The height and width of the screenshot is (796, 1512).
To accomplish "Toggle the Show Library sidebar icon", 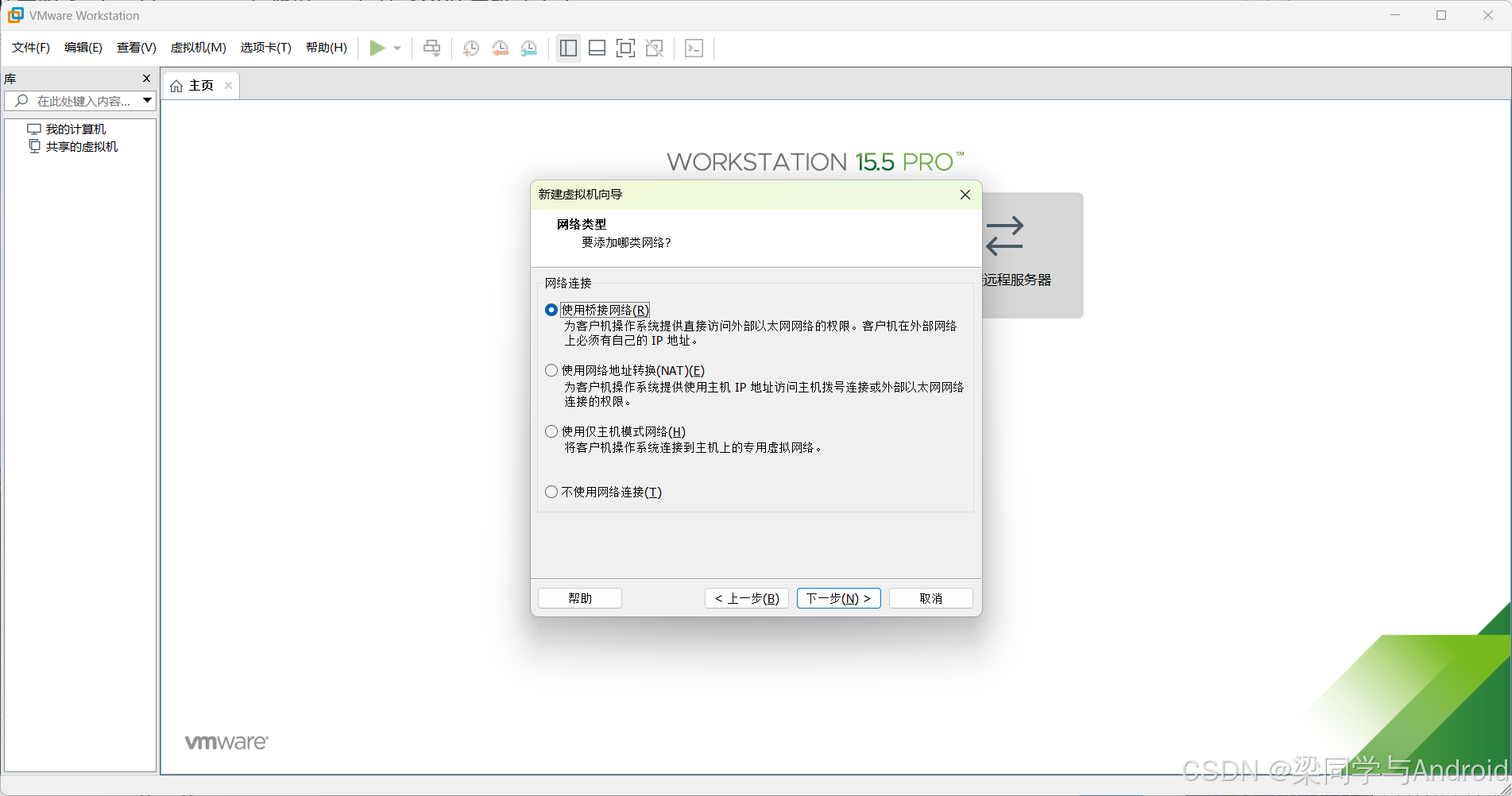I will pos(568,48).
